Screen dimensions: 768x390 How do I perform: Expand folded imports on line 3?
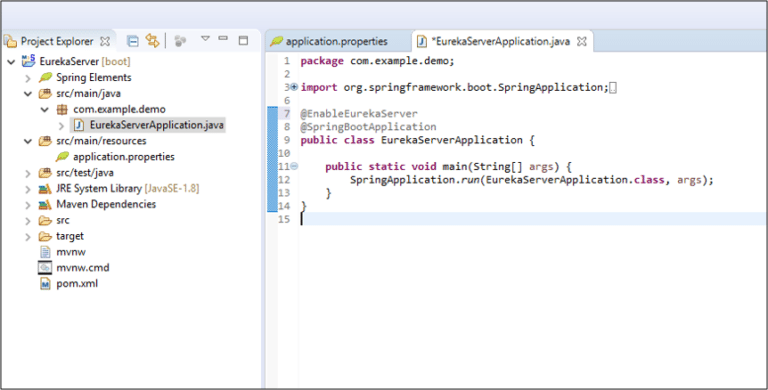294,87
